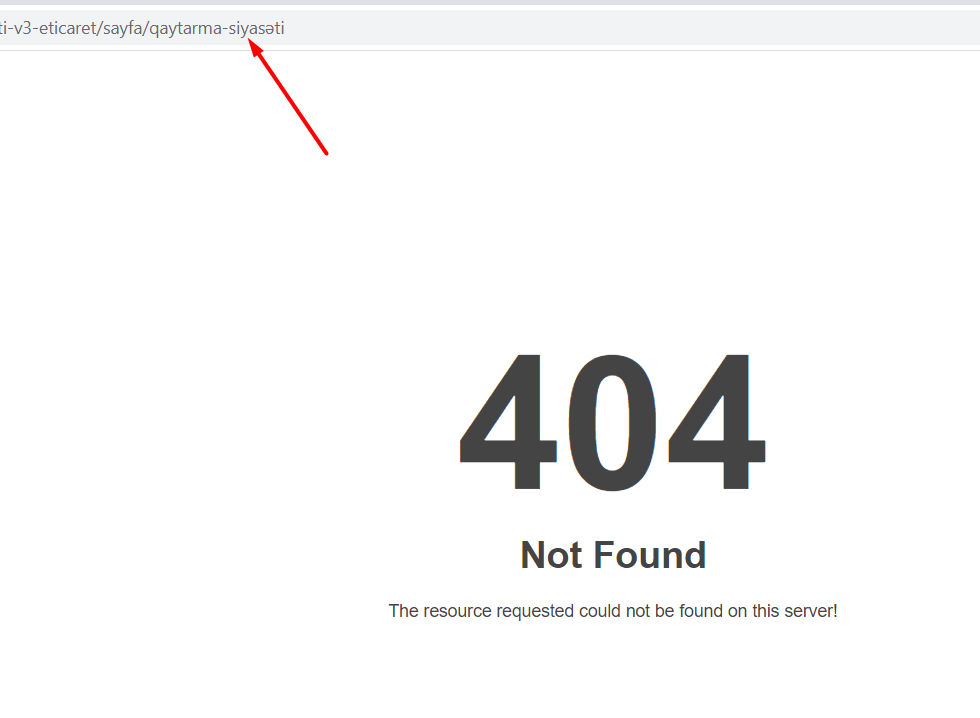Click the zero in the 404 heading
Screen dimensions: 980x718
(x=612, y=421)
